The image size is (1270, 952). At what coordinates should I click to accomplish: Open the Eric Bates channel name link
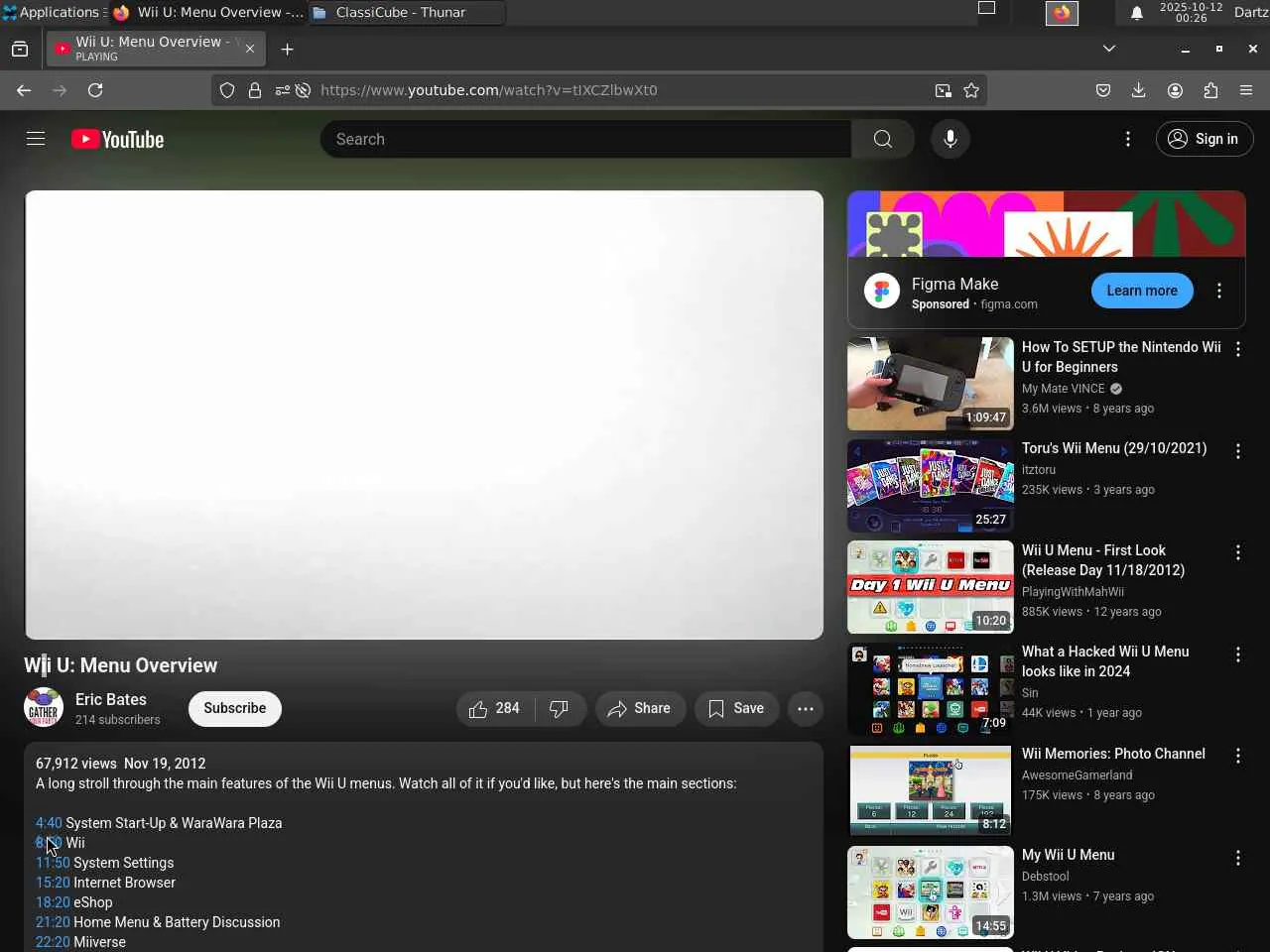coord(111,699)
